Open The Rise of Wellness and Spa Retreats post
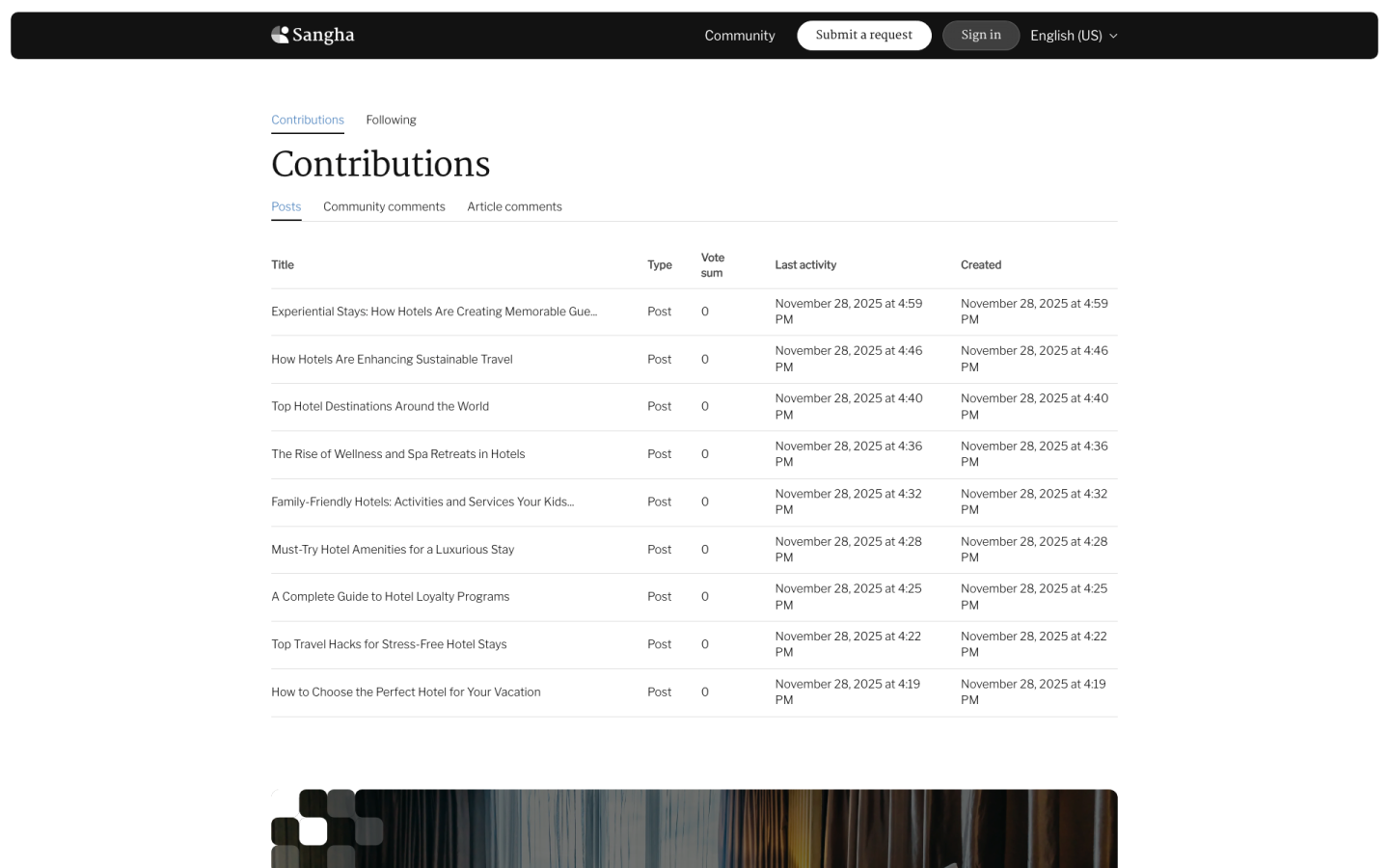Screen dimensions: 1389x868 (397, 454)
